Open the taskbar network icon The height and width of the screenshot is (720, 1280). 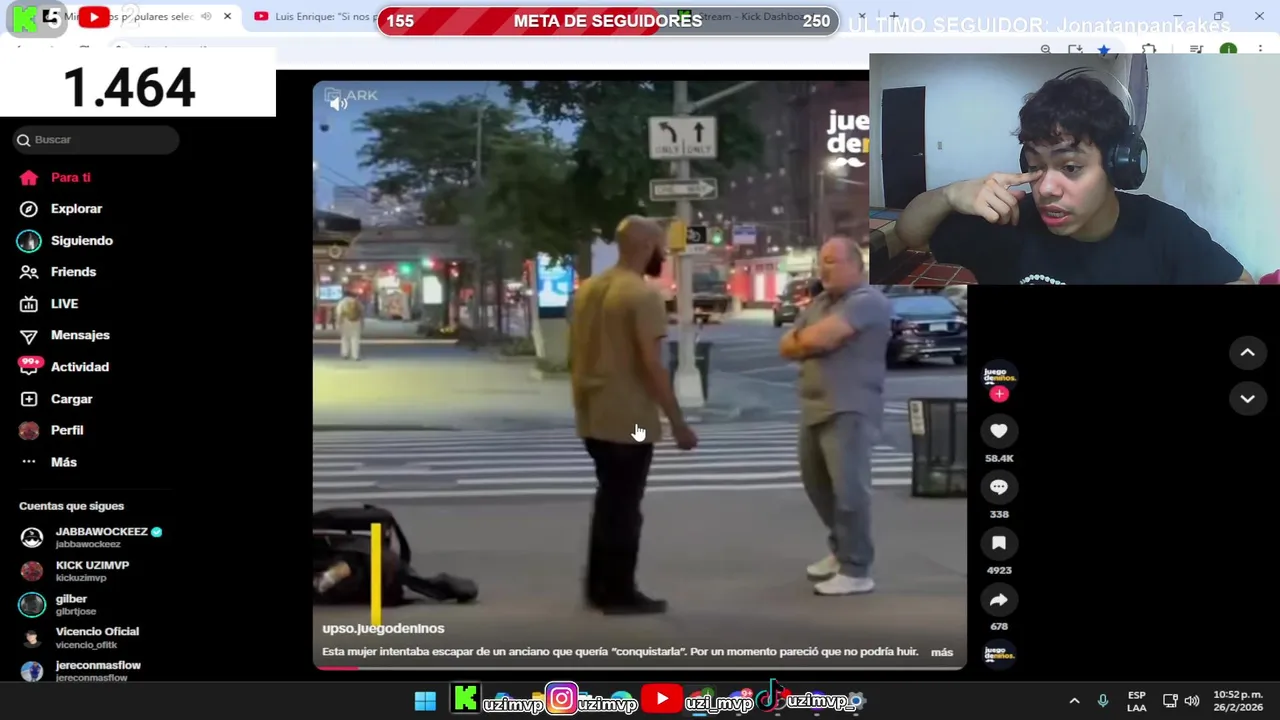[x=1170, y=701]
